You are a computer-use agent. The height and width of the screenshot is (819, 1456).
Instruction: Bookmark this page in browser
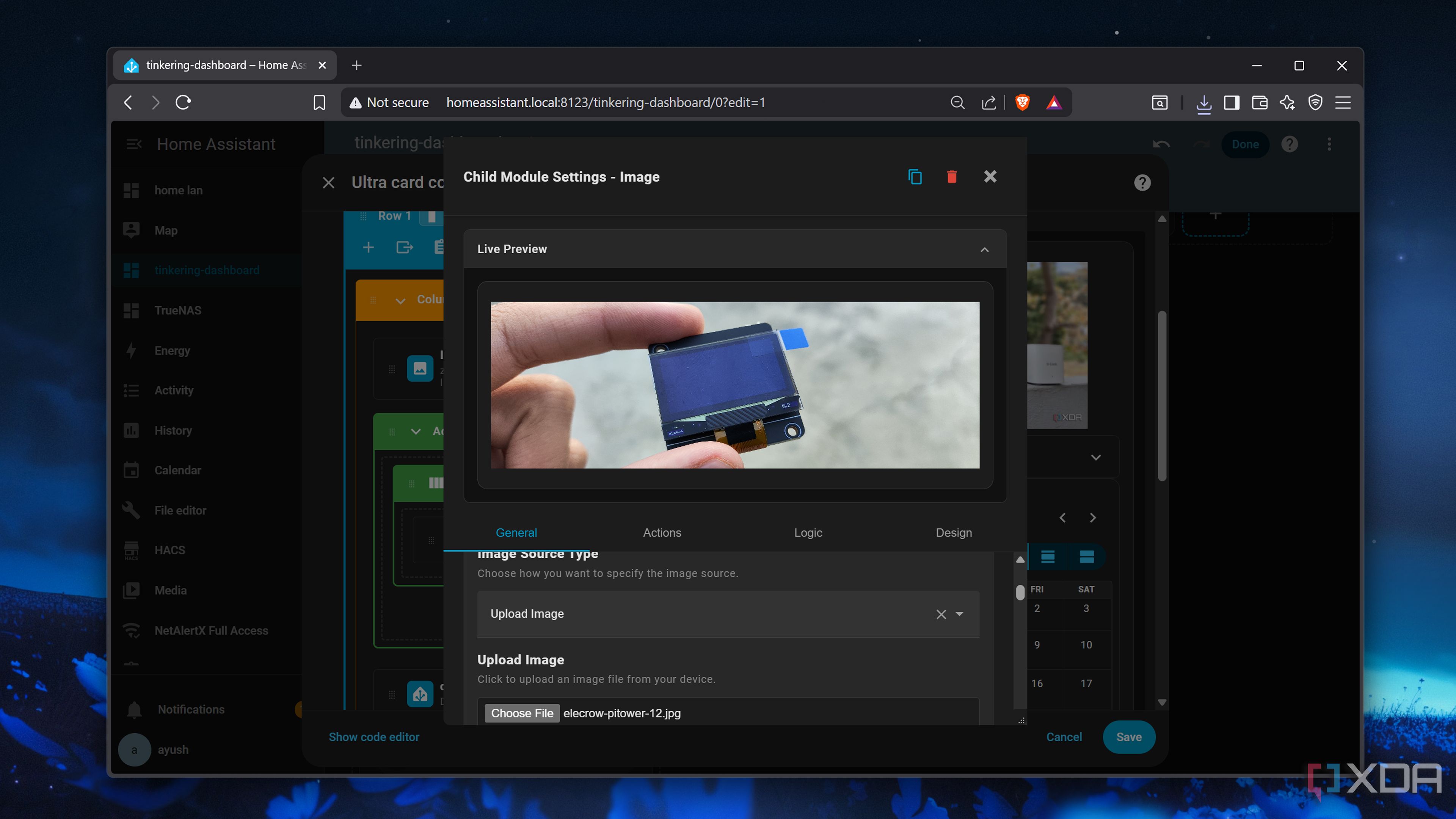pos(319,102)
